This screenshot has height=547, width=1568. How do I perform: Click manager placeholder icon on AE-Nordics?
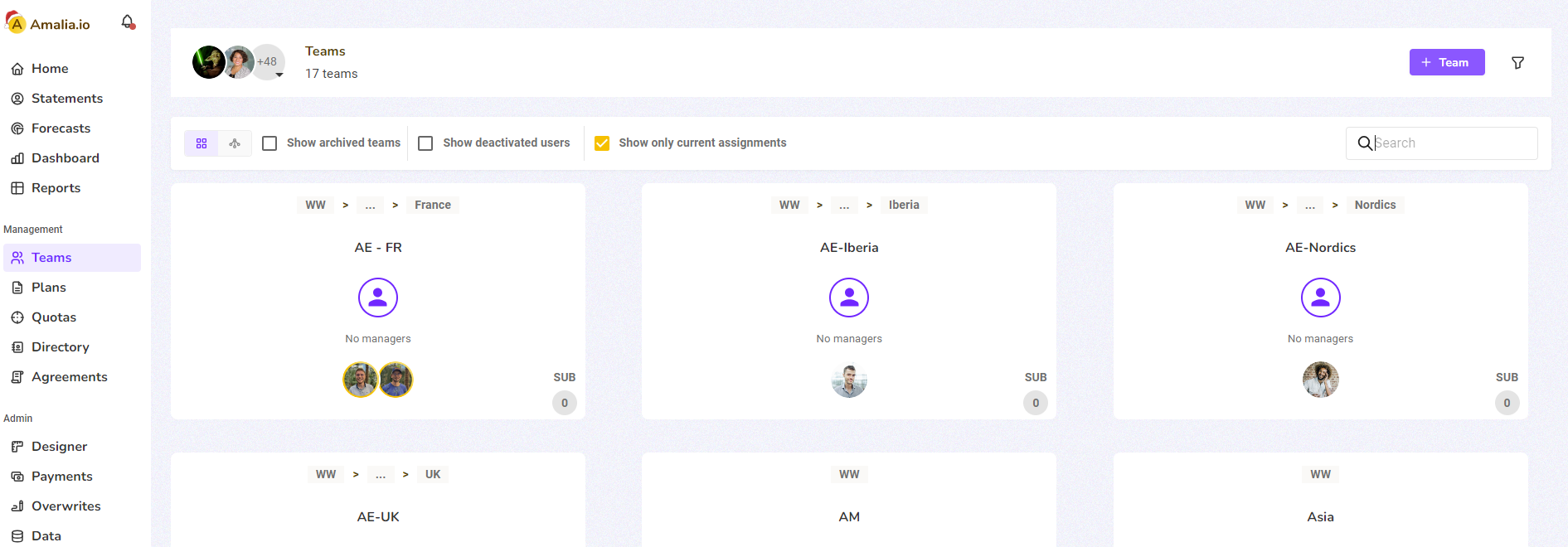click(1321, 297)
